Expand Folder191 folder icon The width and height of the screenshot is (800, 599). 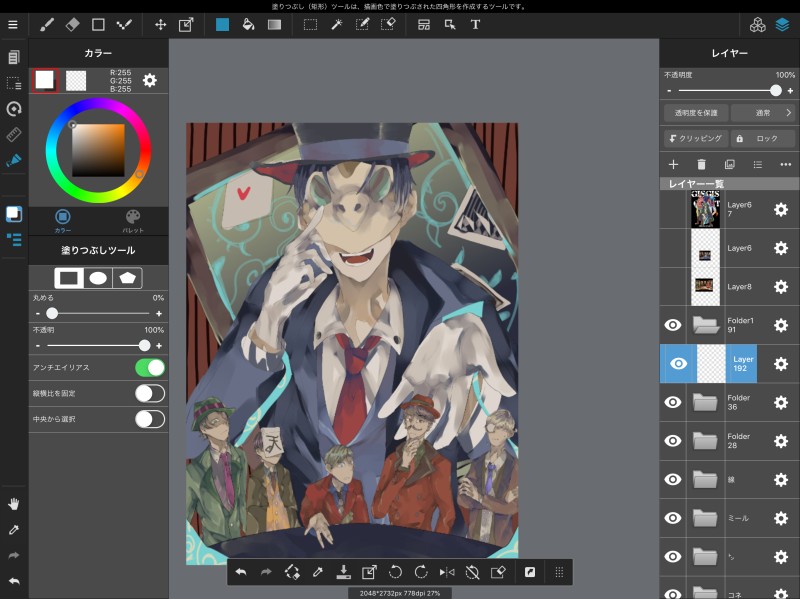pos(706,325)
